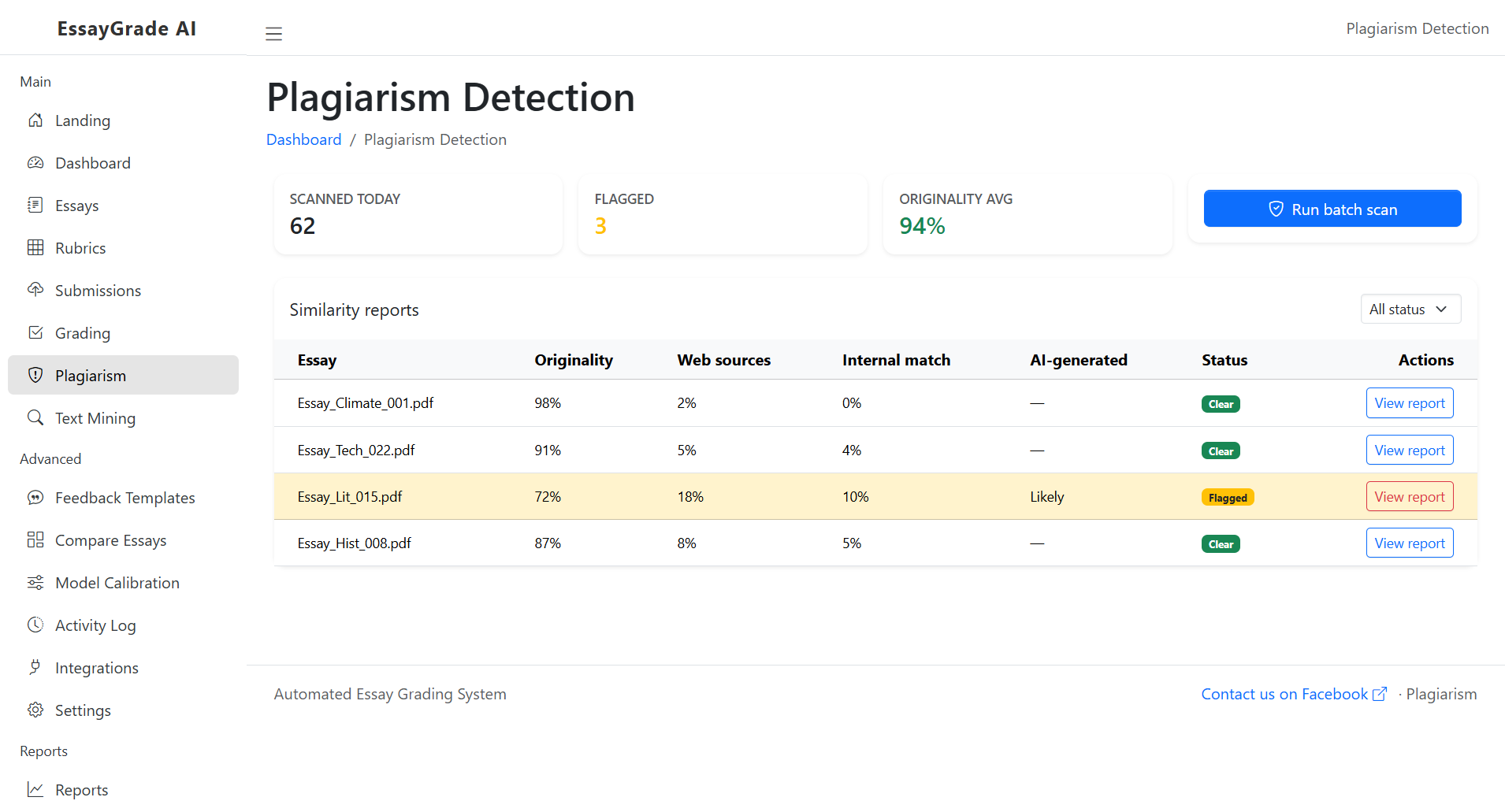Viewport: 1505px width, 812px height.
Task: Expand the Advanced section in sidebar
Action: point(50,458)
